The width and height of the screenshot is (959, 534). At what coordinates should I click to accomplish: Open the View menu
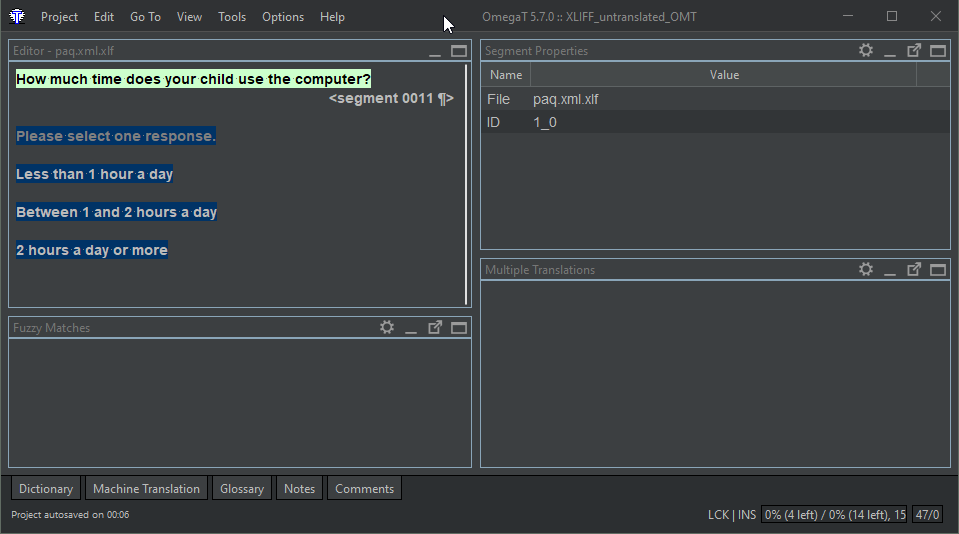coord(190,17)
